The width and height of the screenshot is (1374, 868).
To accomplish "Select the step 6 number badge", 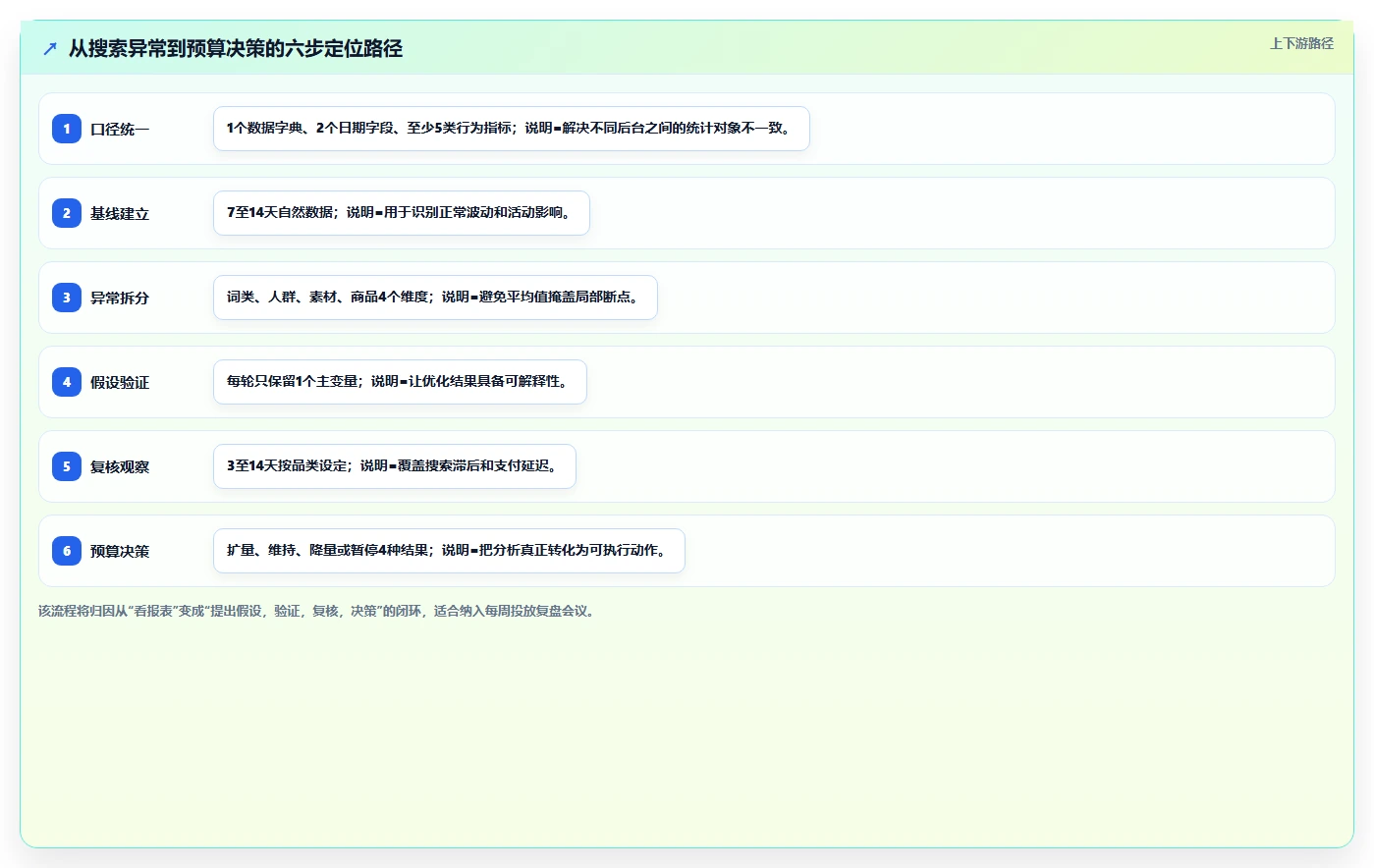I will tap(67, 551).
